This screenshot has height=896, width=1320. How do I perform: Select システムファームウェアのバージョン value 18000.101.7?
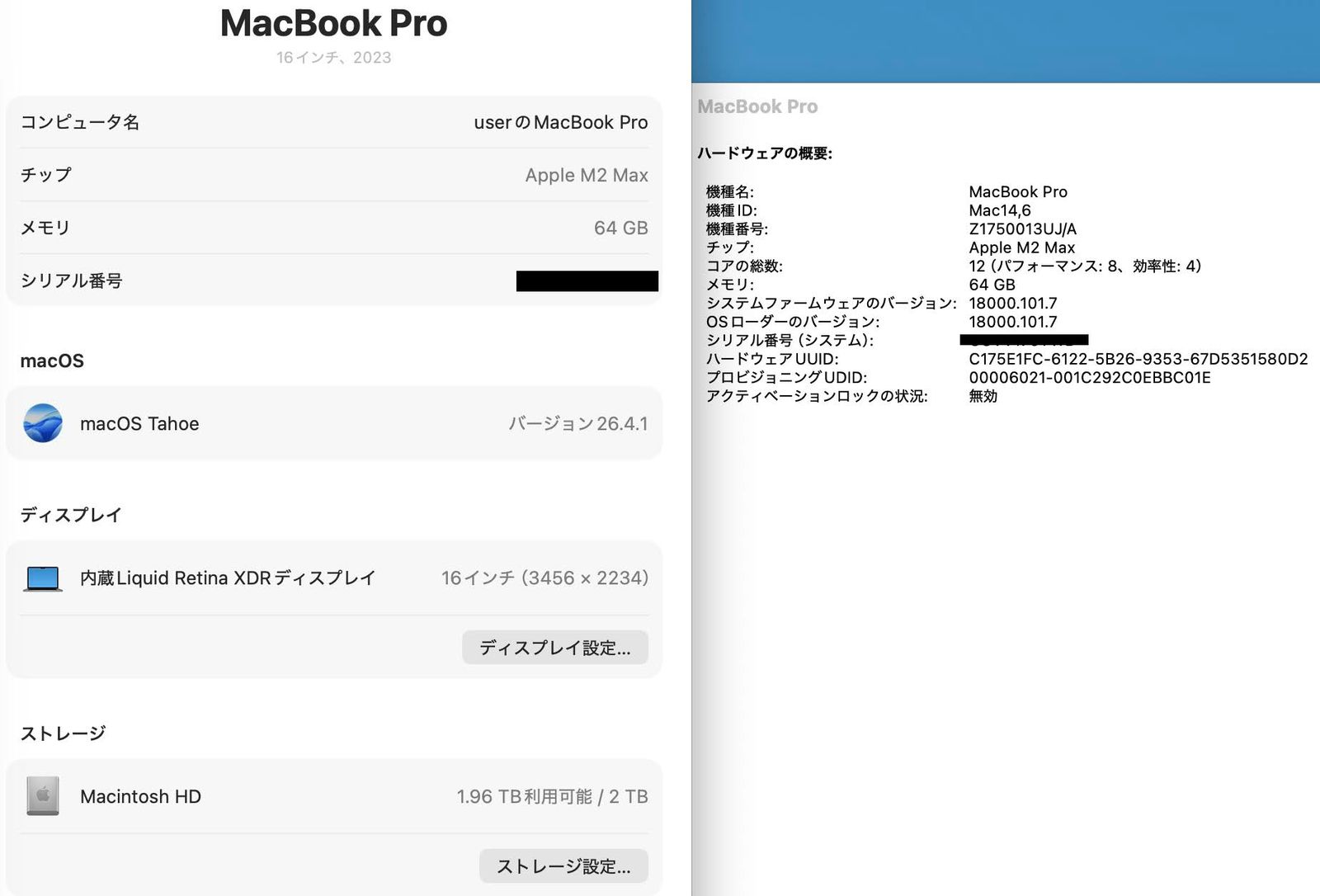(x=1013, y=303)
